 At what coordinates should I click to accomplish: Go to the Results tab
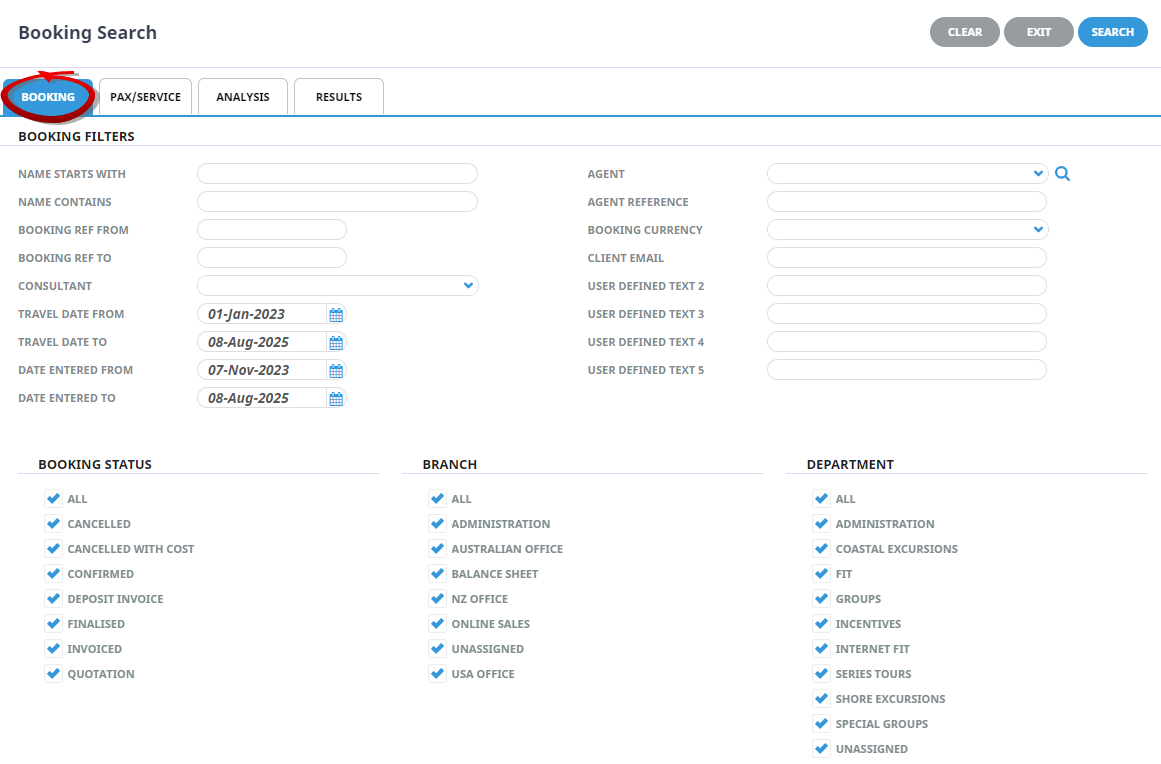coord(339,97)
